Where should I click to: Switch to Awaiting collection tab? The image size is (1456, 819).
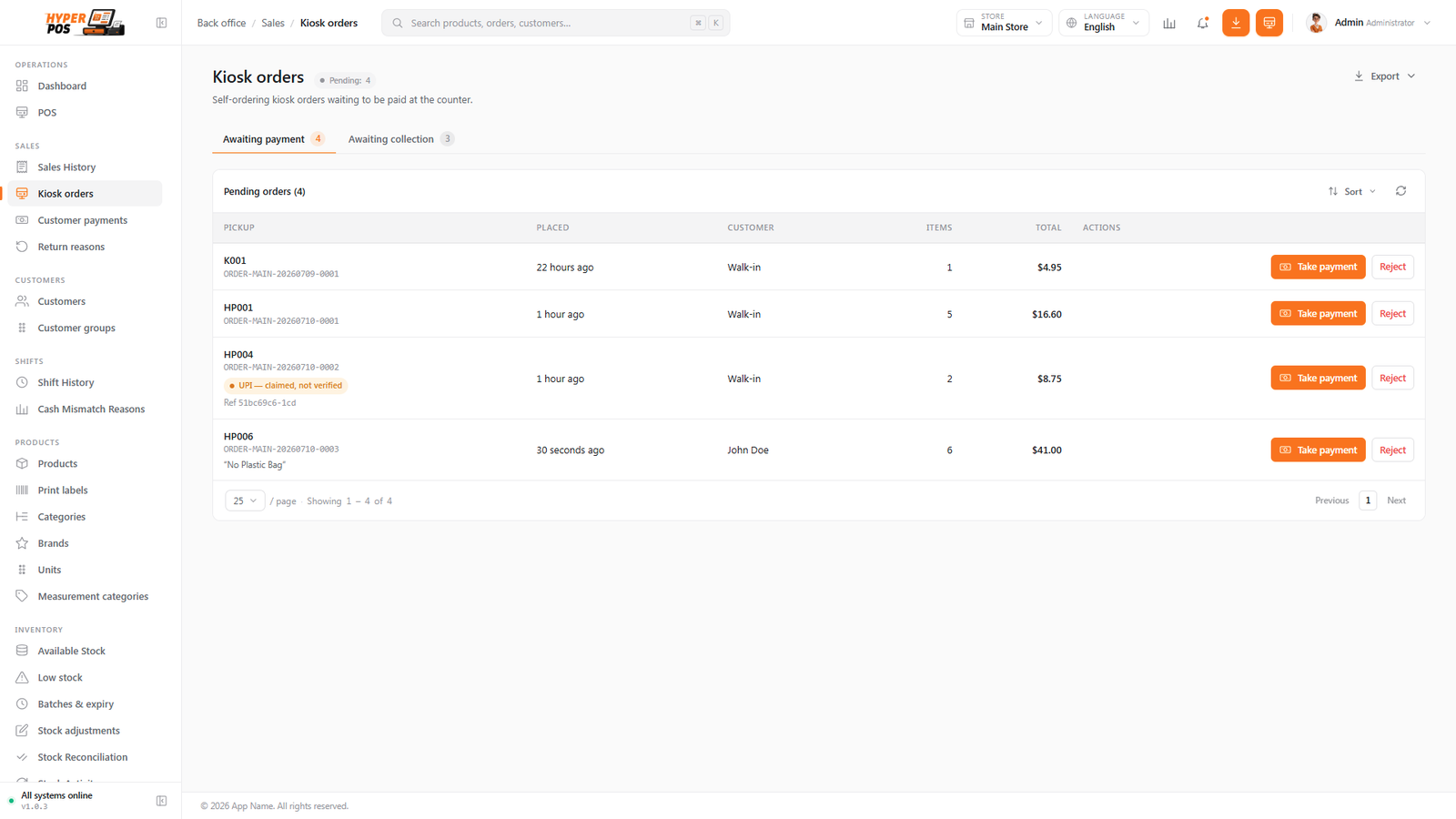[400, 139]
